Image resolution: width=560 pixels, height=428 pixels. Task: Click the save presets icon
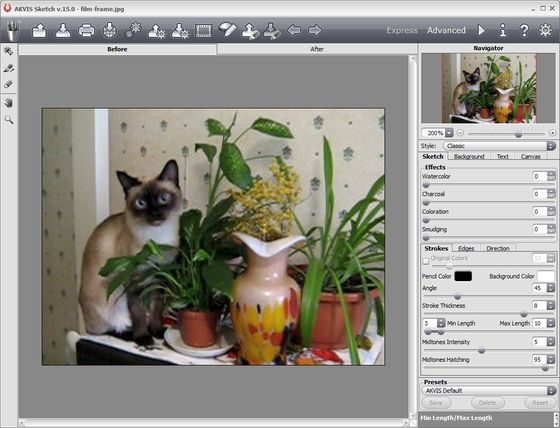180,31
